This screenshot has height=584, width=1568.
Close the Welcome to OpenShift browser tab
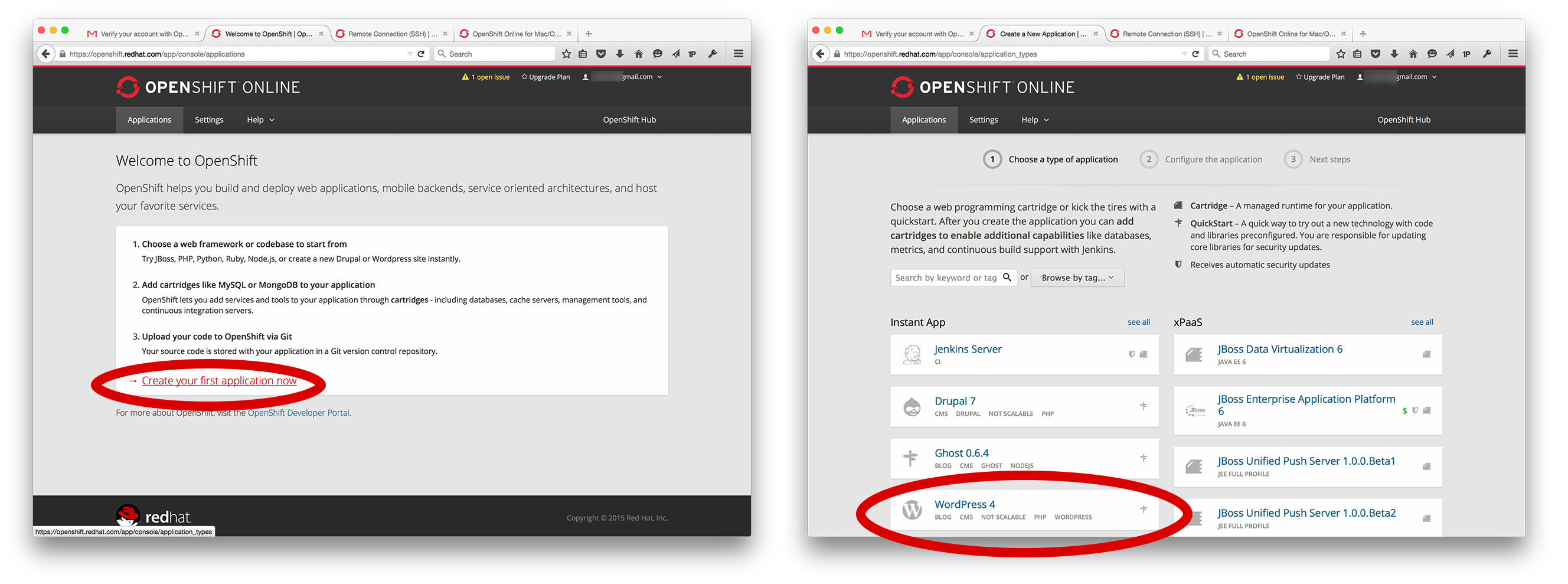pyautogui.click(x=321, y=34)
